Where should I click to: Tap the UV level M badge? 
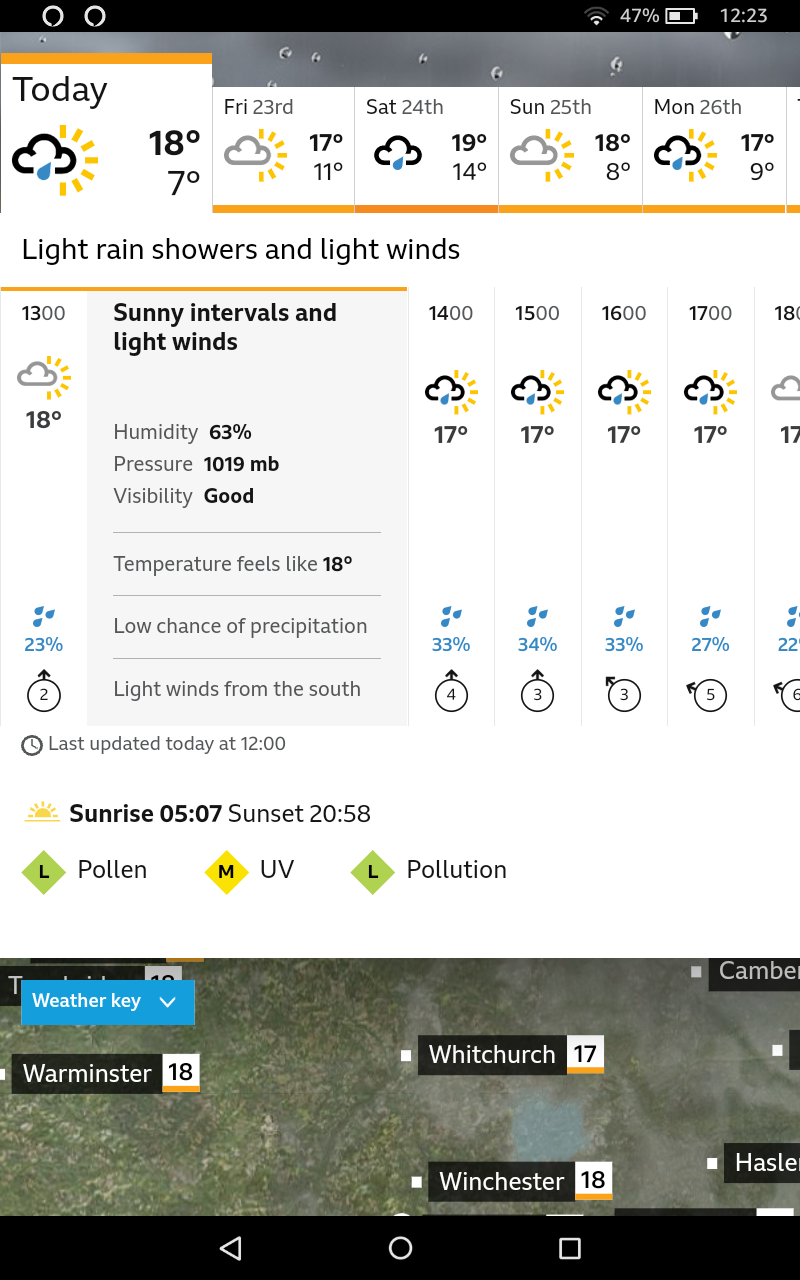226,871
